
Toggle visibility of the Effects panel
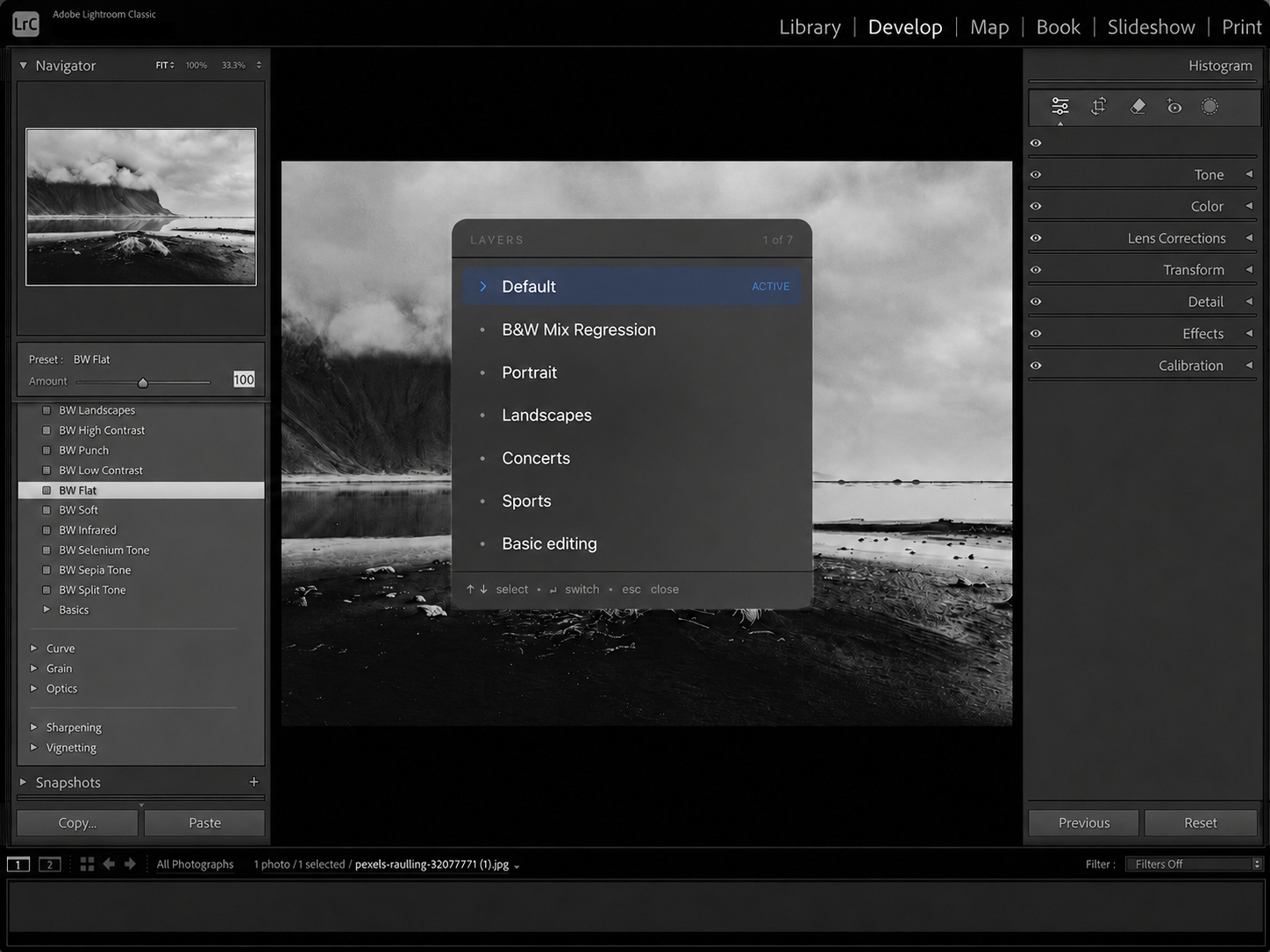point(1036,334)
